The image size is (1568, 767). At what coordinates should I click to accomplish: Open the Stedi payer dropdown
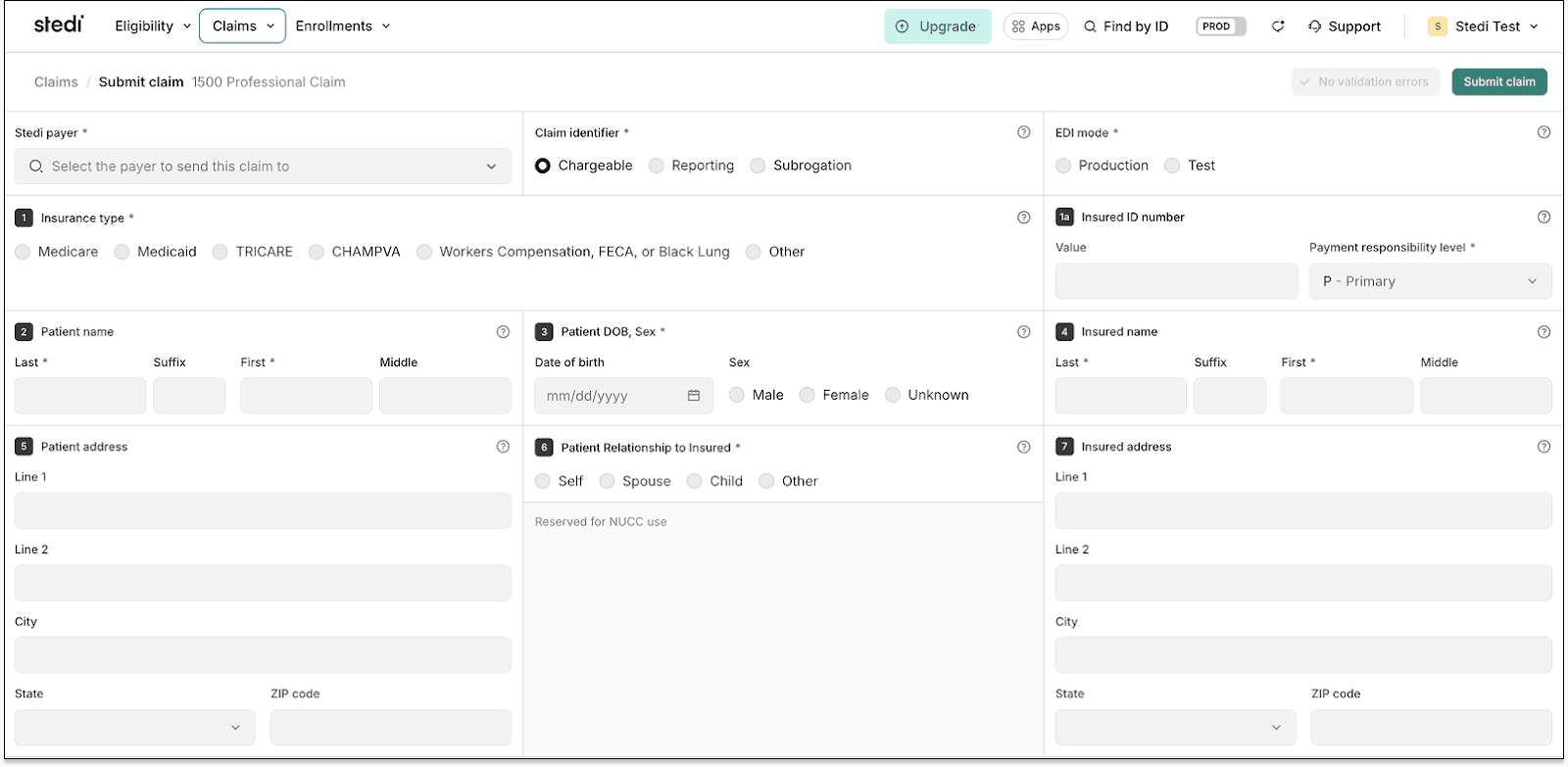(x=263, y=167)
